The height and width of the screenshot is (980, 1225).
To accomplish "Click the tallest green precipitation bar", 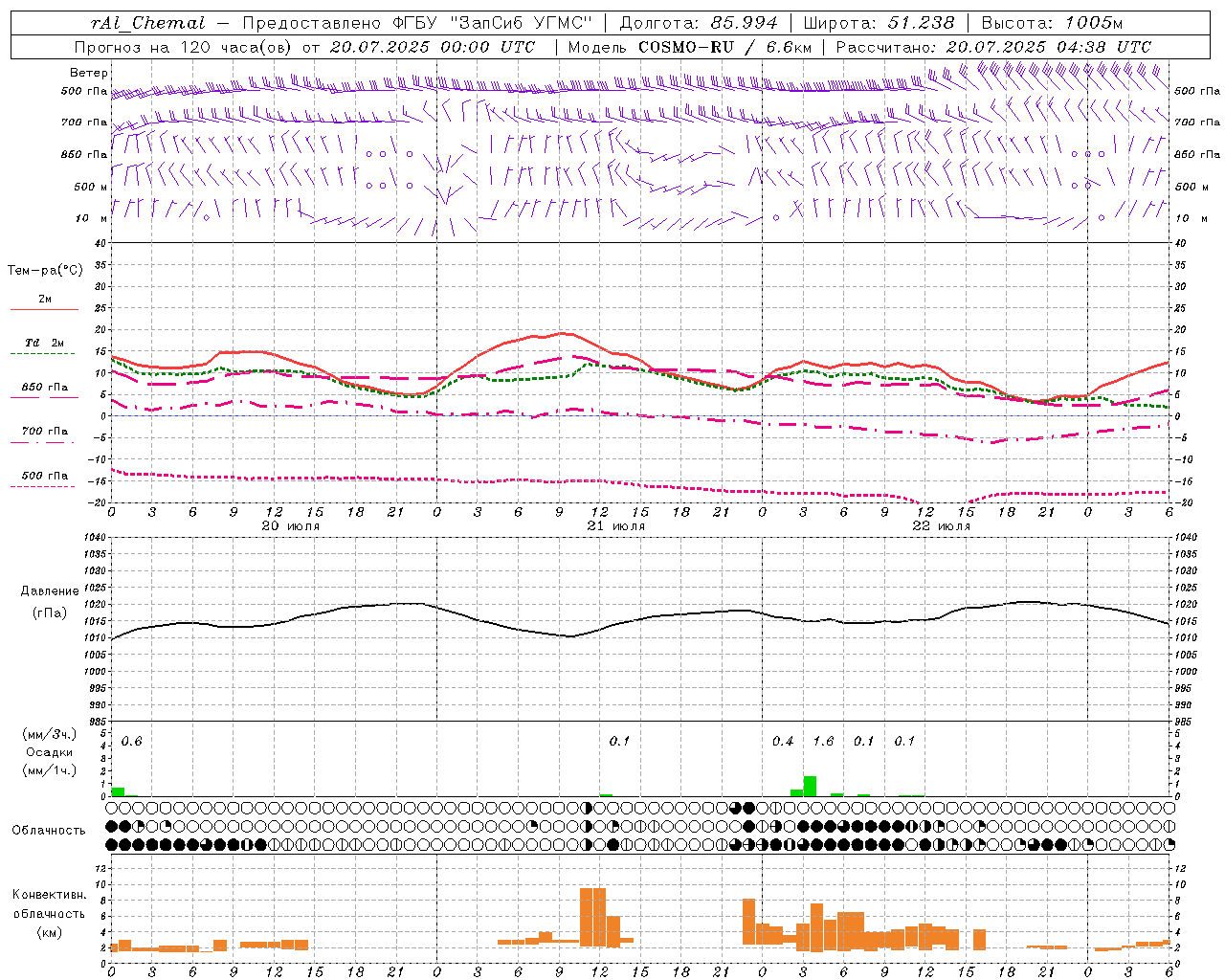I will [x=810, y=786].
